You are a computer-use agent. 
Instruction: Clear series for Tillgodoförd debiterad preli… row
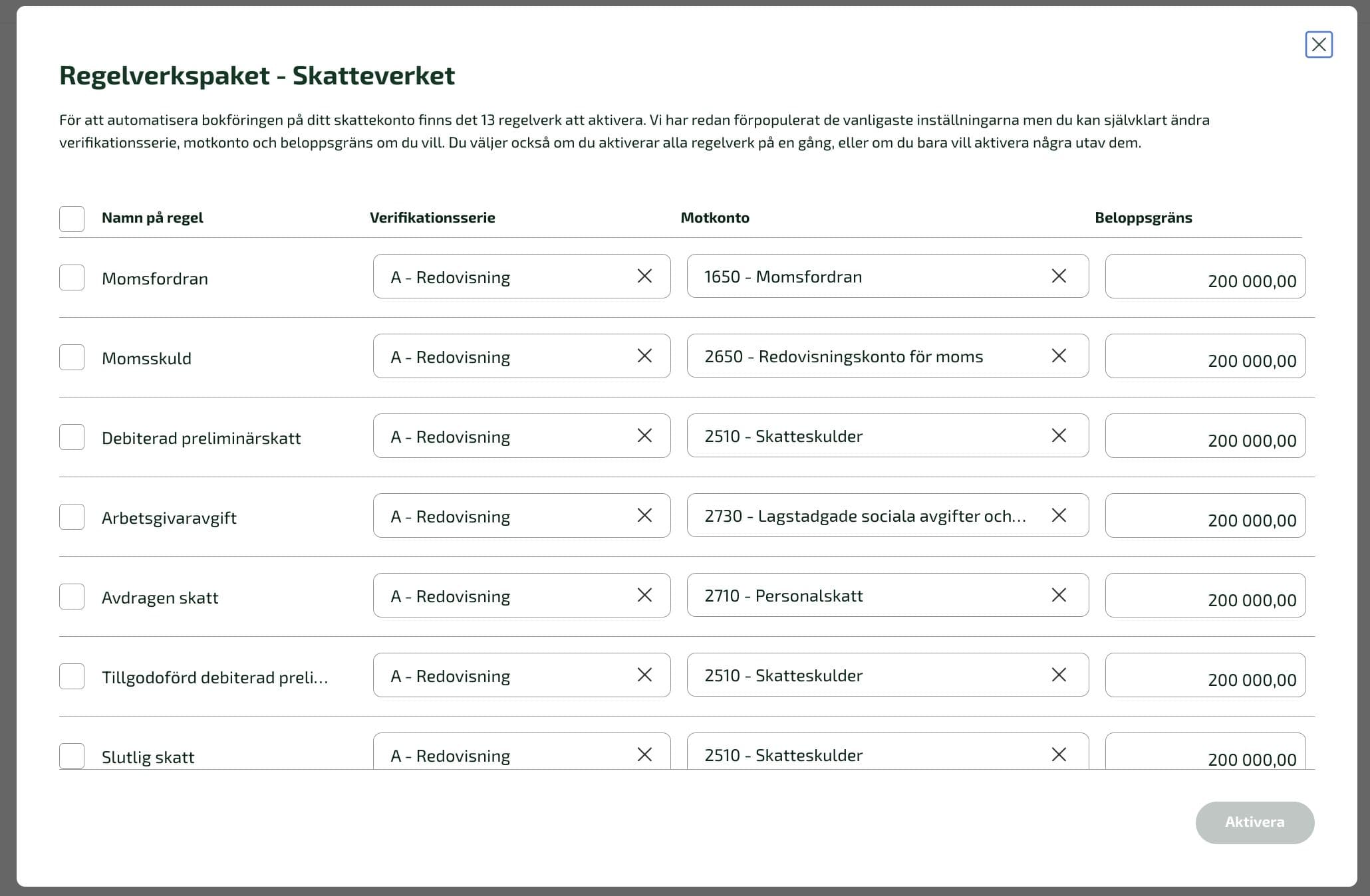[x=644, y=675]
